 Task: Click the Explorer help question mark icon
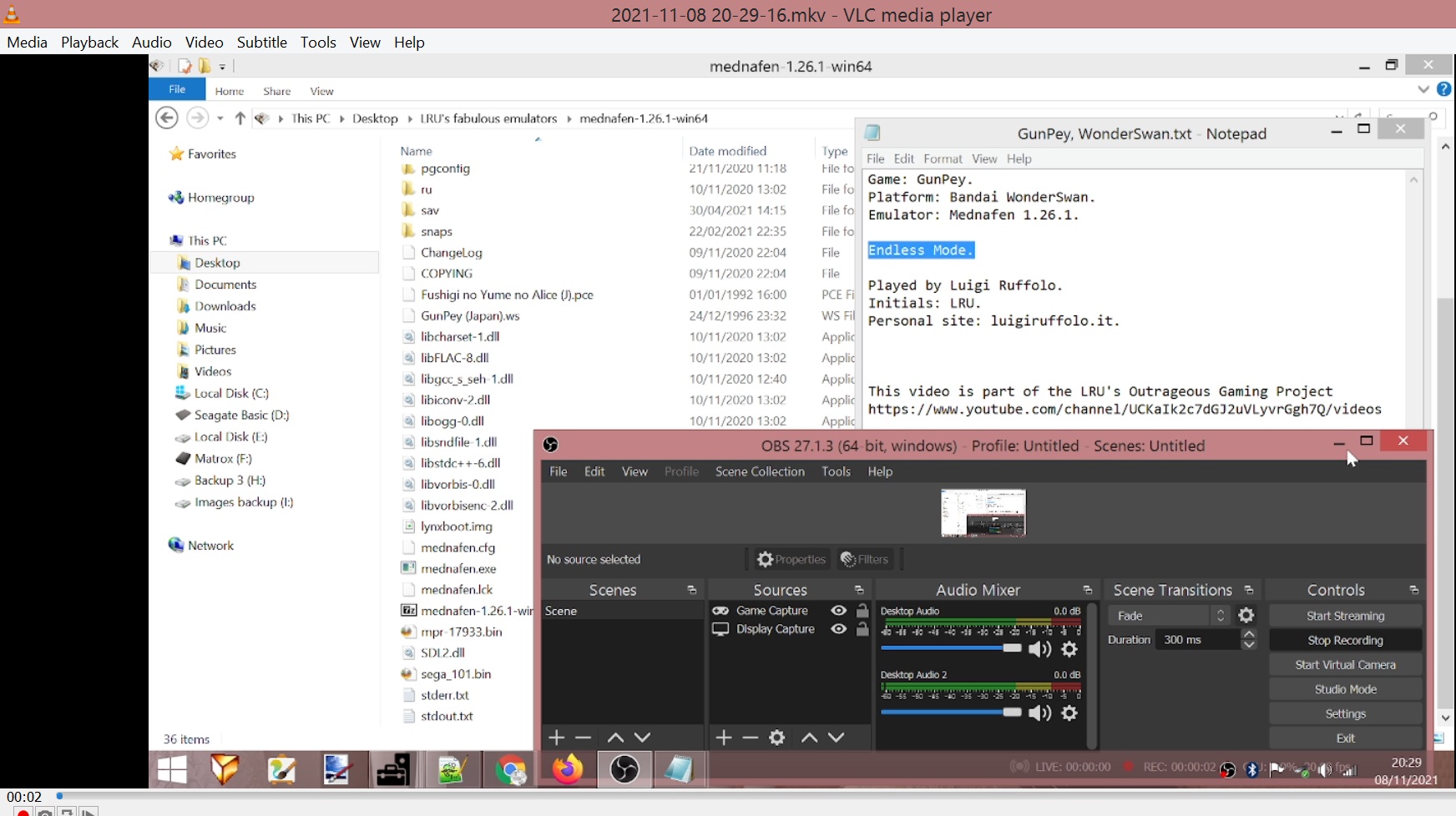1444,89
